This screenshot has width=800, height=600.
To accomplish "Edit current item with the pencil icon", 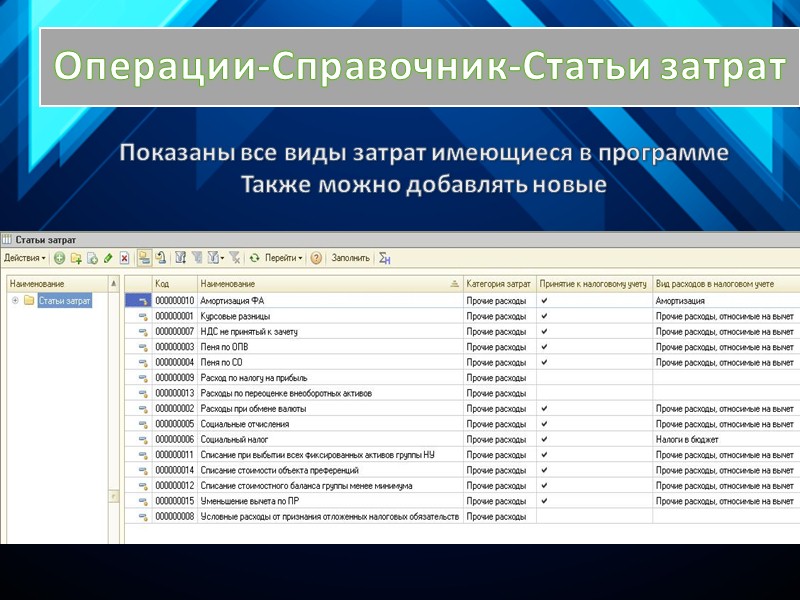I will [108, 259].
